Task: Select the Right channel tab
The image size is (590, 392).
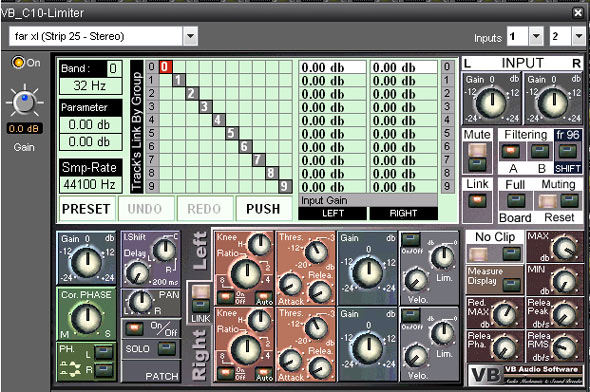Action: [x=199, y=356]
